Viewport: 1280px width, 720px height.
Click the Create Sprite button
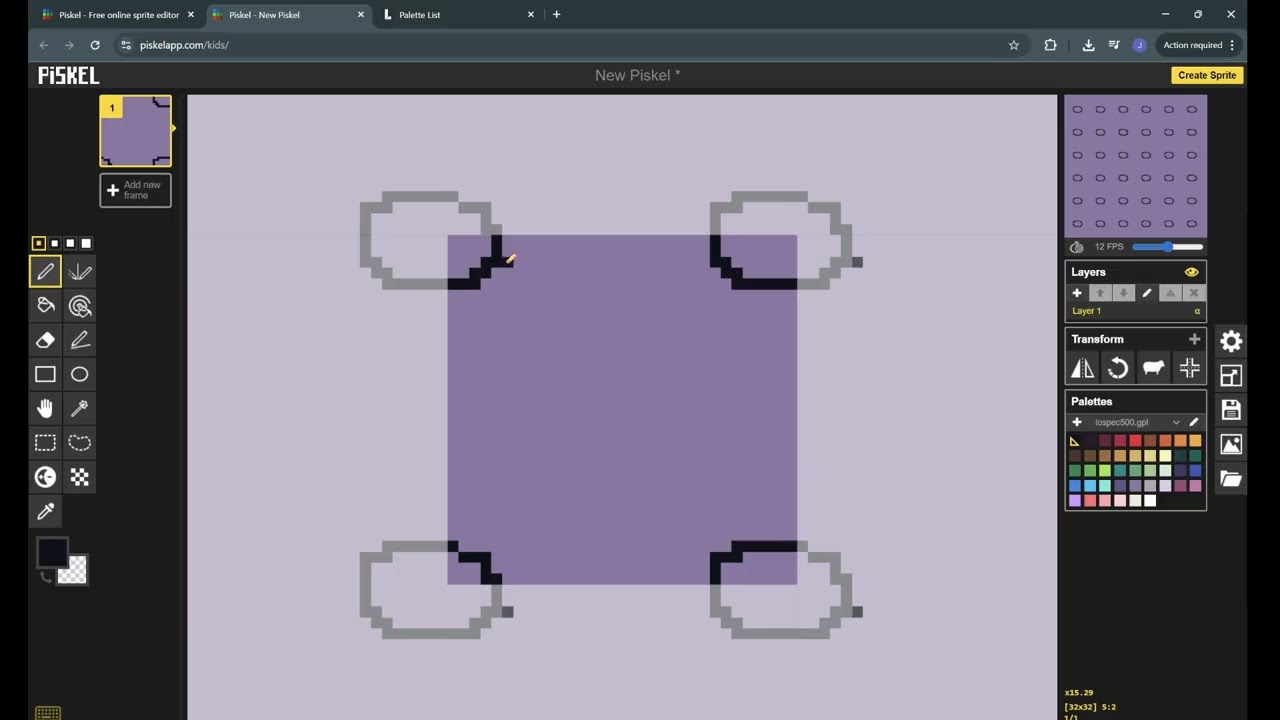click(x=1207, y=75)
